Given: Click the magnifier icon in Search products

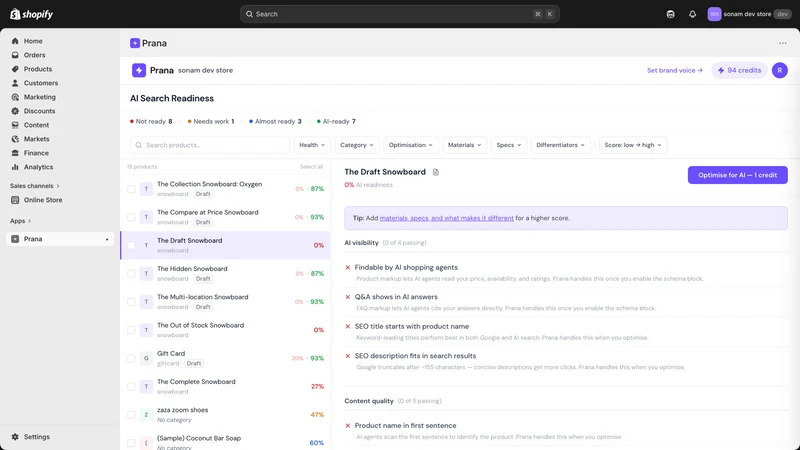Looking at the screenshot, I should pyautogui.click(x=138, y=145).
